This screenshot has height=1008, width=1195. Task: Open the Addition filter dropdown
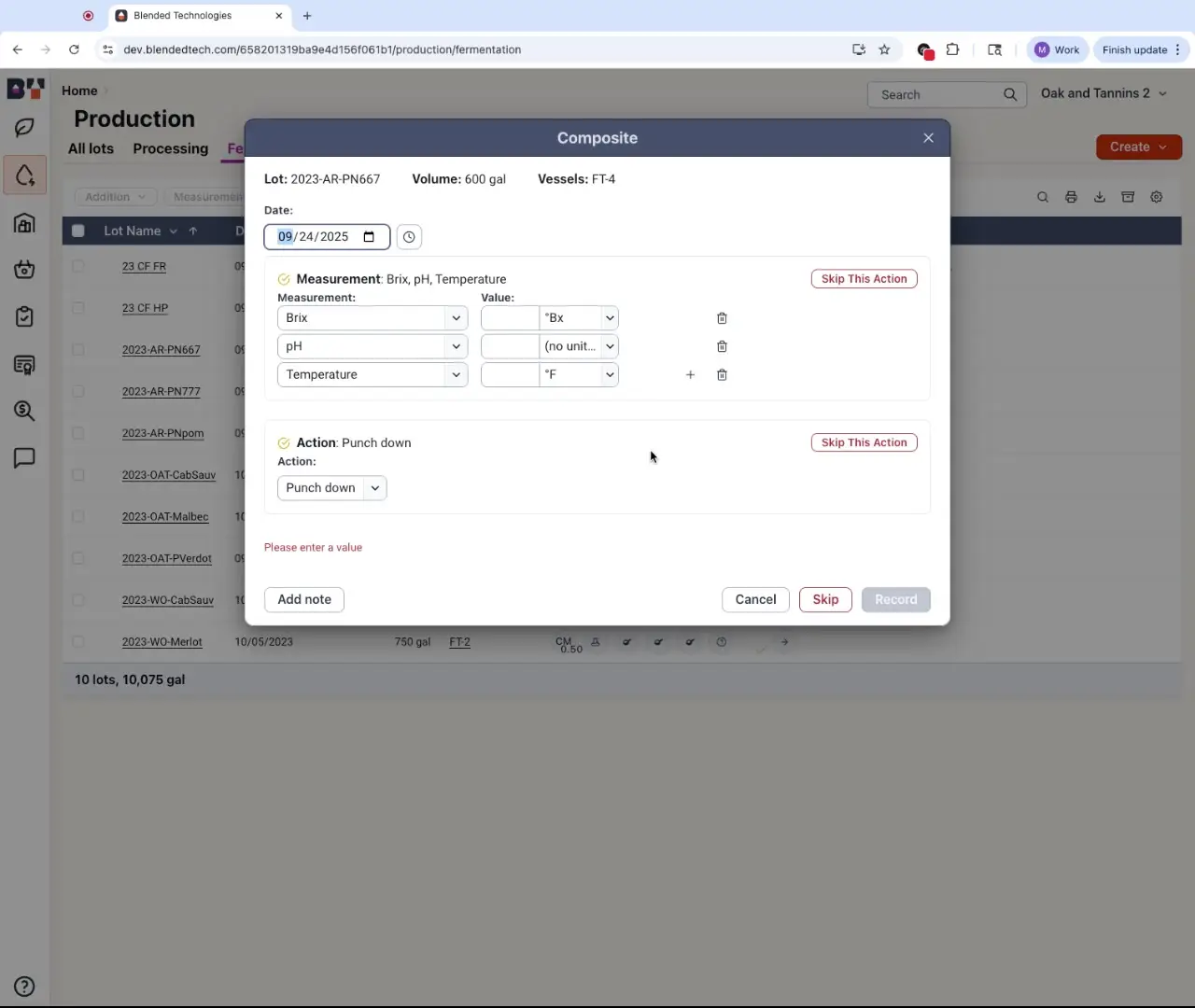tap(116, 197)
